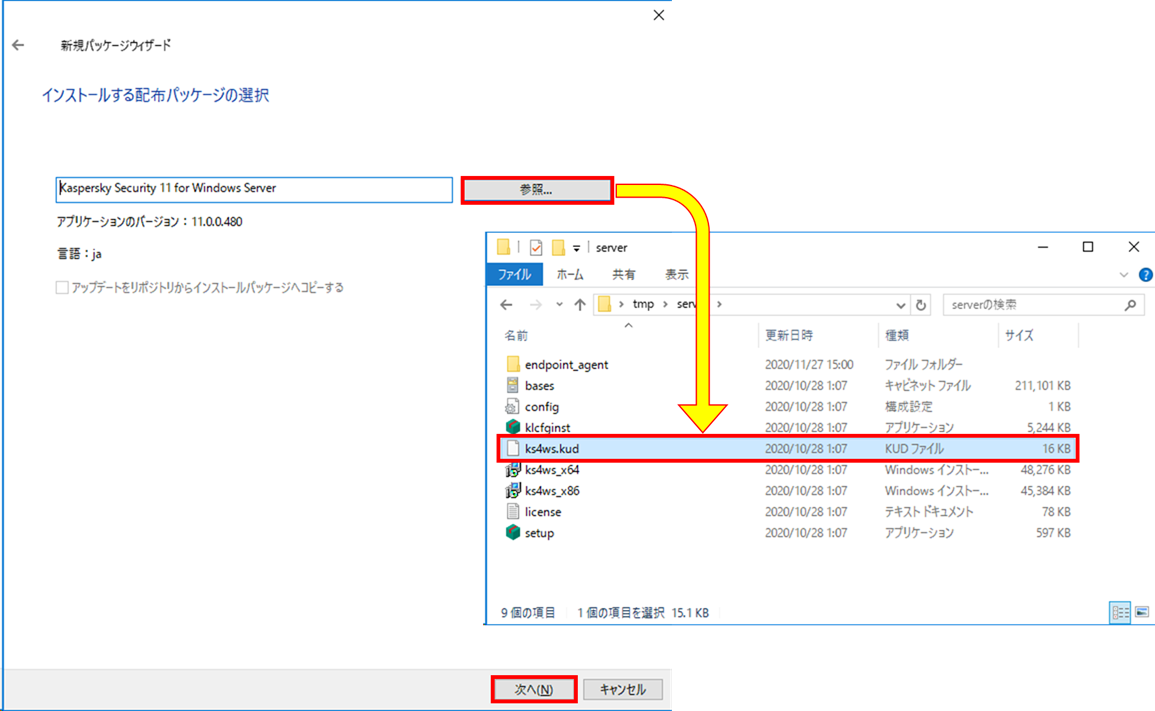Click the package name input field
This screenshot has height=711, width=1155.
(x=254, y=189)
